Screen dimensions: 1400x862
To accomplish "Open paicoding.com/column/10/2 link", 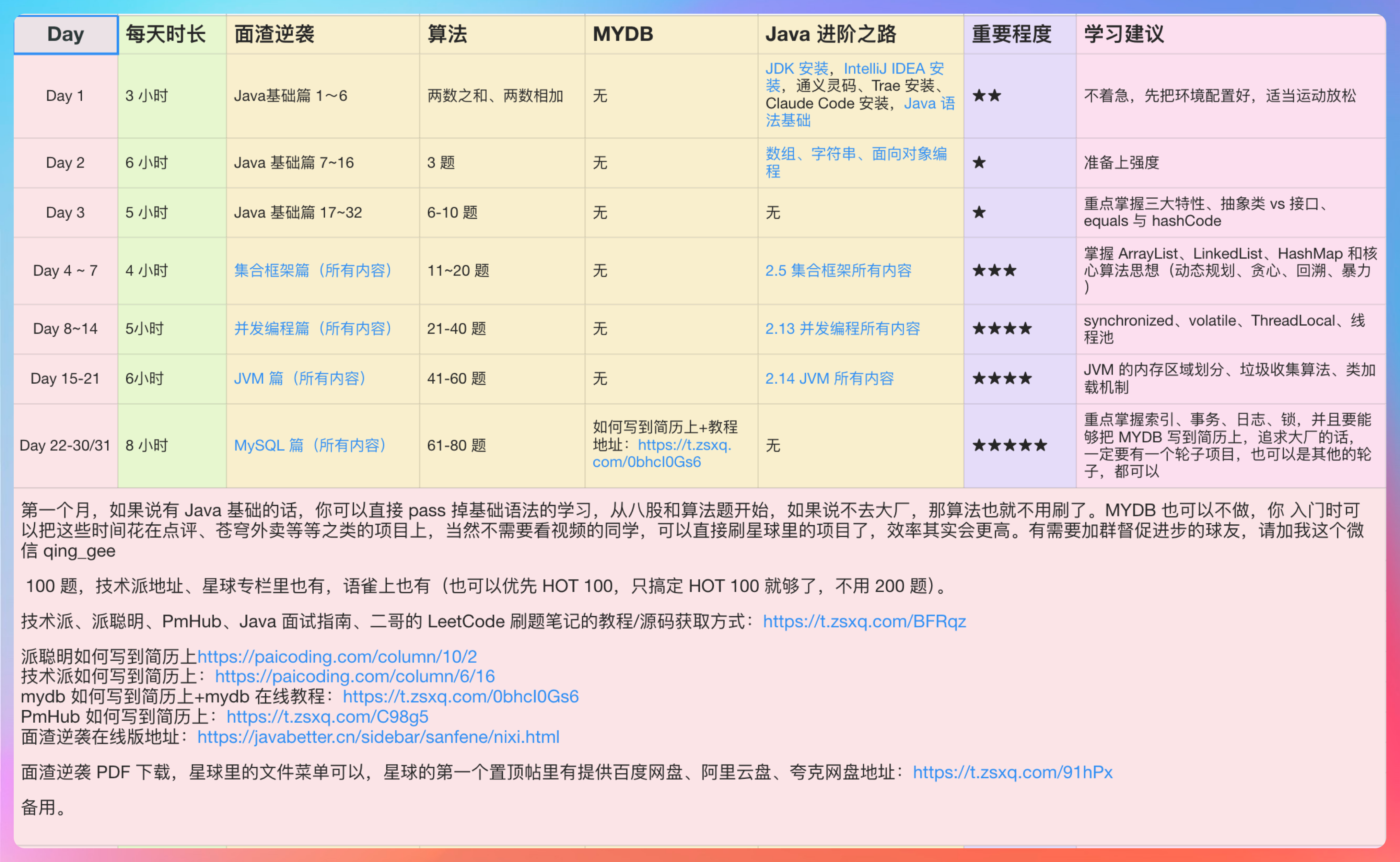I will click(x=337, y=657).
